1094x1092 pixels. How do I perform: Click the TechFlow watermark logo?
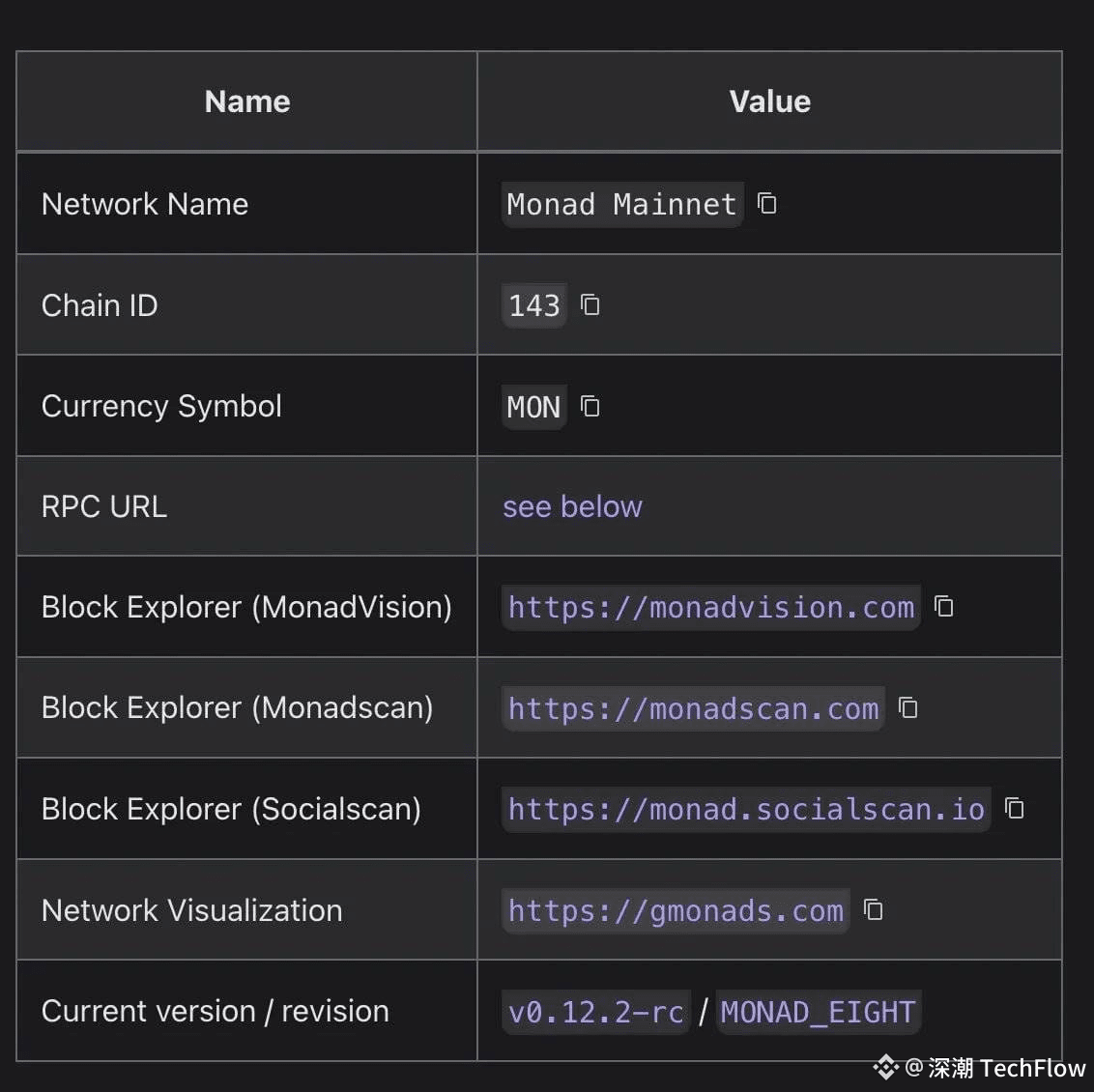pos(885,1068)
